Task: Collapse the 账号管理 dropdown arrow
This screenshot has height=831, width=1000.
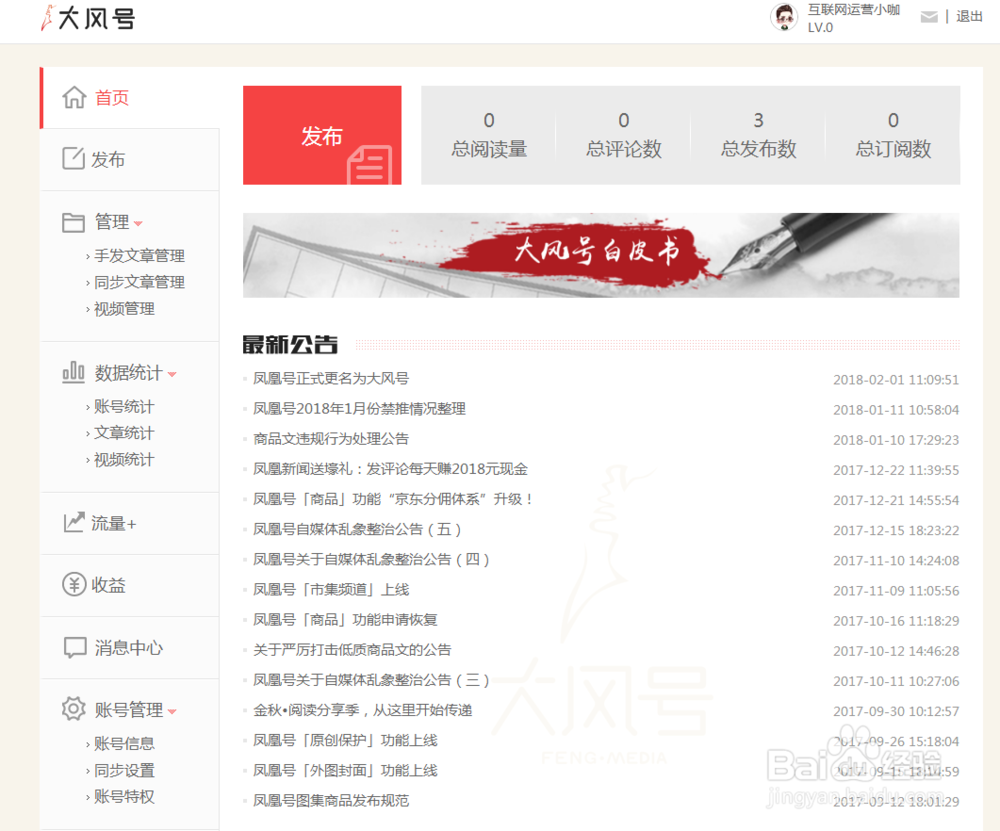Action: point(172,711)
